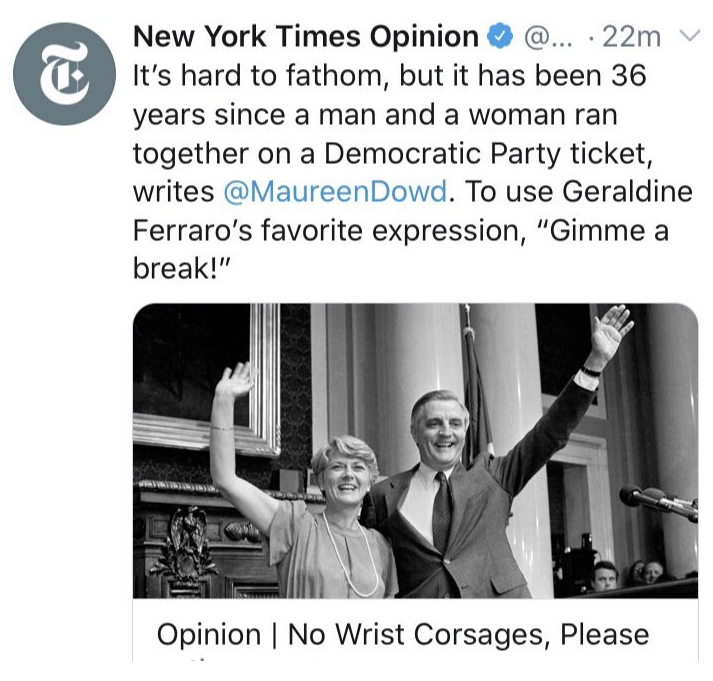Open the New York Times Opinion account name
The image size is (713, 681).
tap(305, 38)
